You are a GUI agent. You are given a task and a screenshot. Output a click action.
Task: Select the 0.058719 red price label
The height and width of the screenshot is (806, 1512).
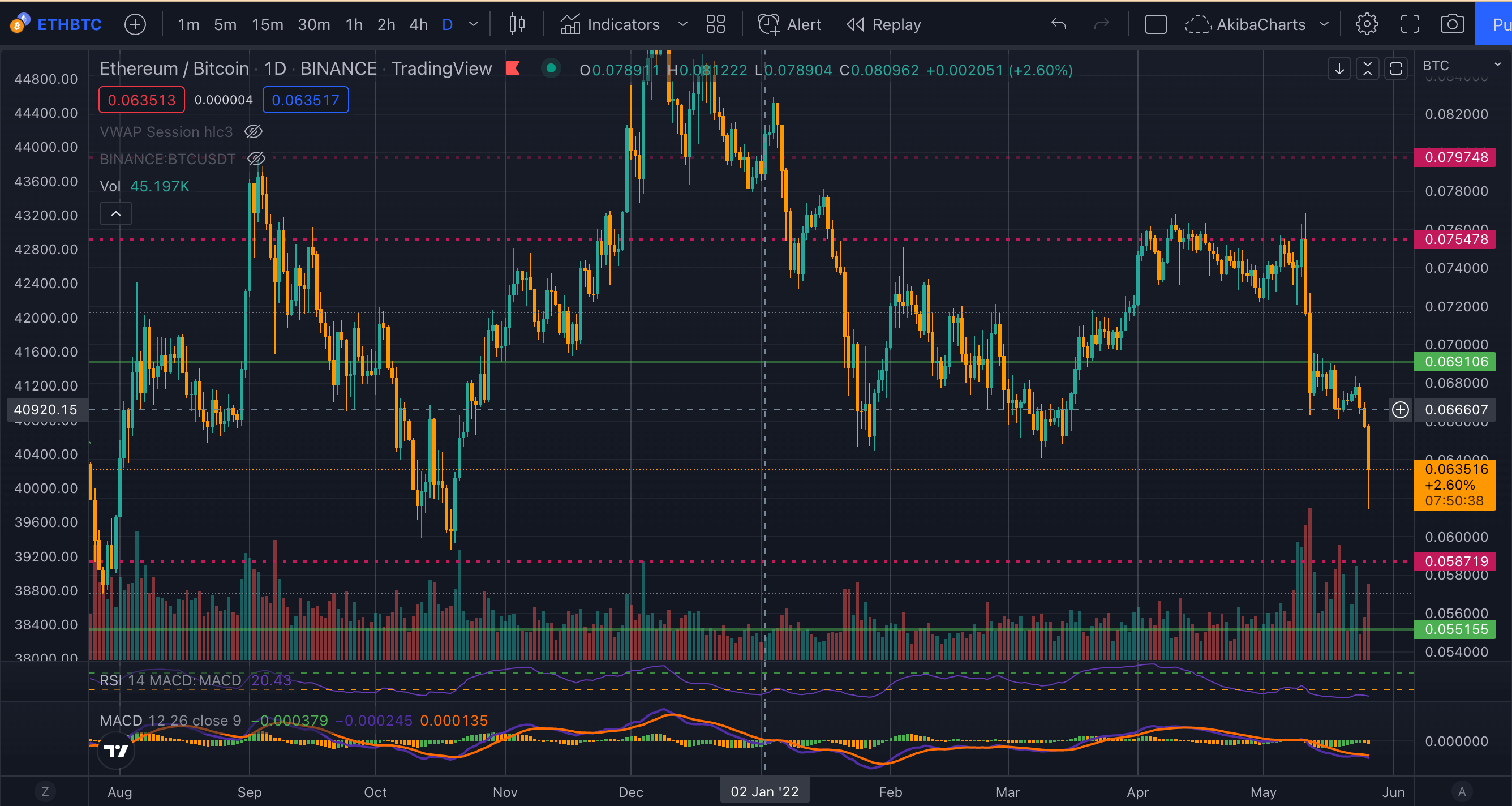click(1455, 561)
